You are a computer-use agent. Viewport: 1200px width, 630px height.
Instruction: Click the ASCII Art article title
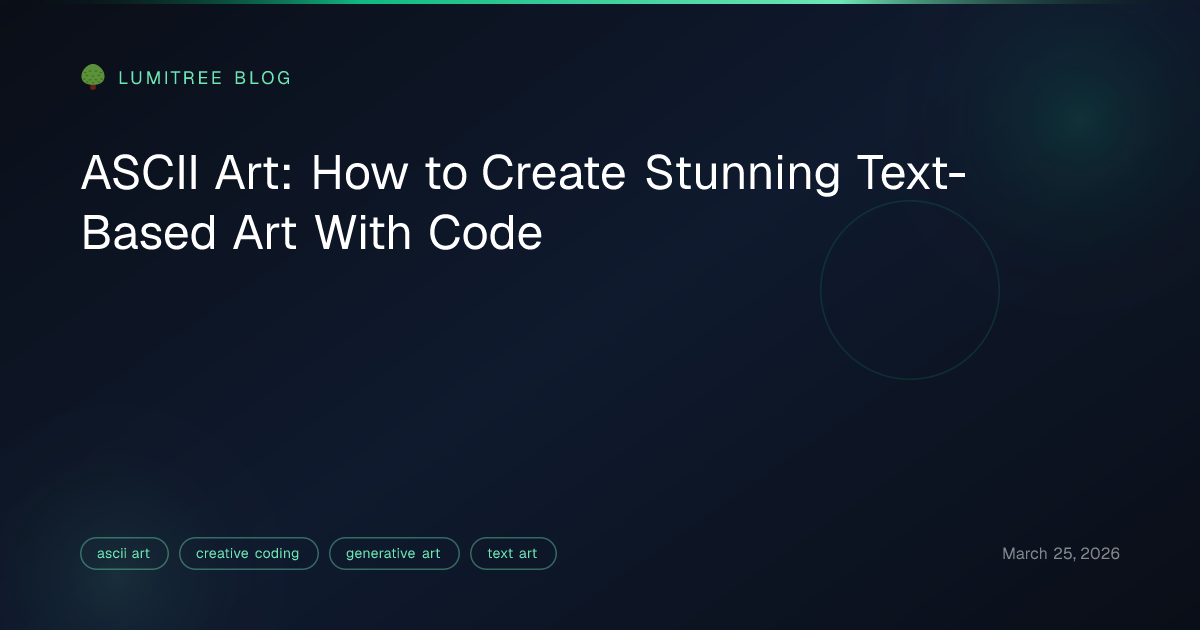pyautogui.click(x=523, y=204)
